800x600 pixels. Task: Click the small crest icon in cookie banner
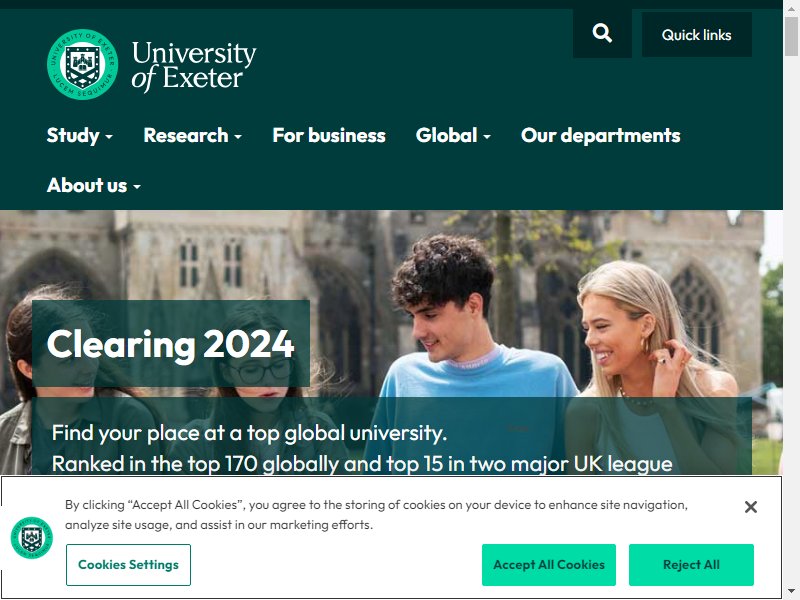[x=32, y=537]
